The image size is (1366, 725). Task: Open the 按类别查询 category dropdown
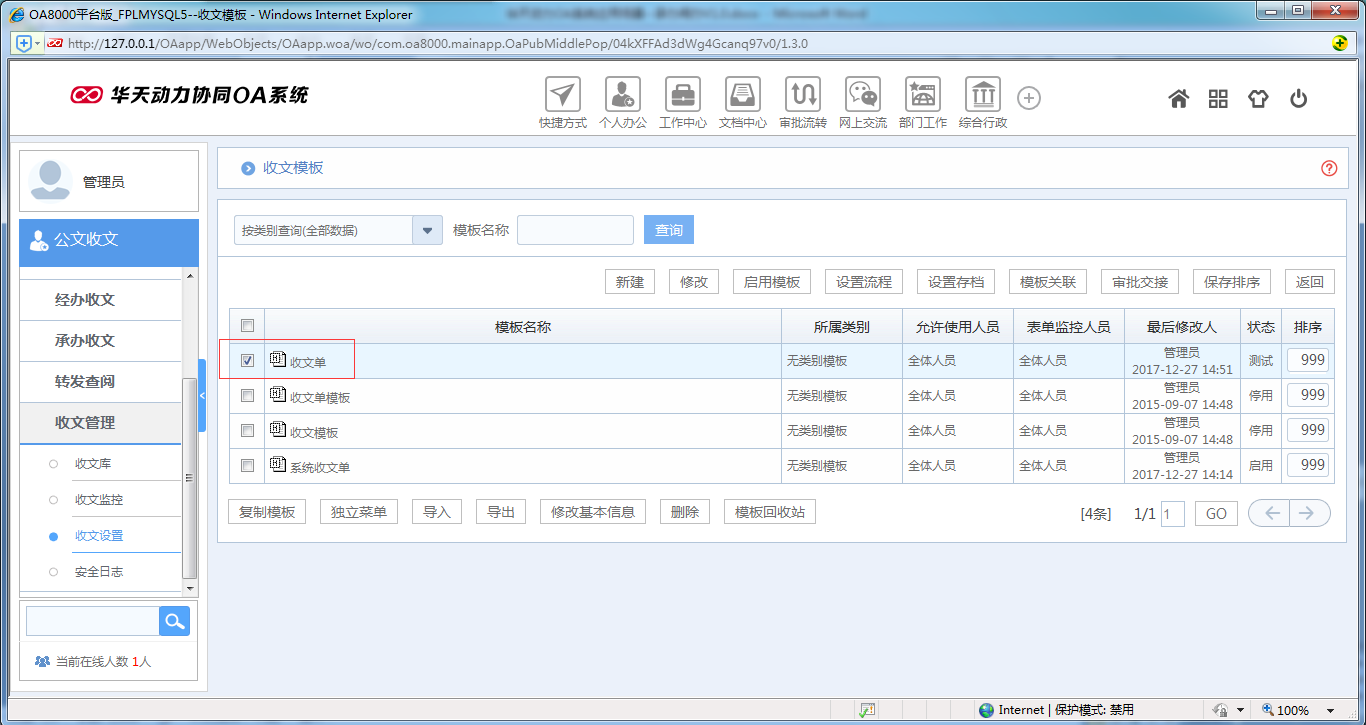(x=428, y=229)
